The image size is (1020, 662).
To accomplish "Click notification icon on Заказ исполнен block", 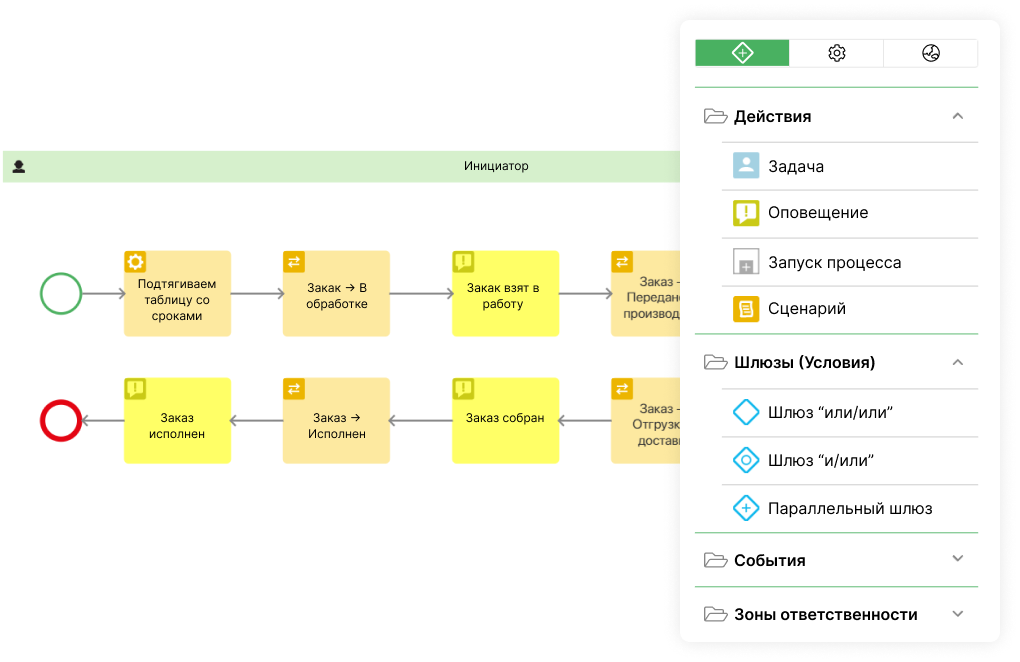I will tap(135, 389).
